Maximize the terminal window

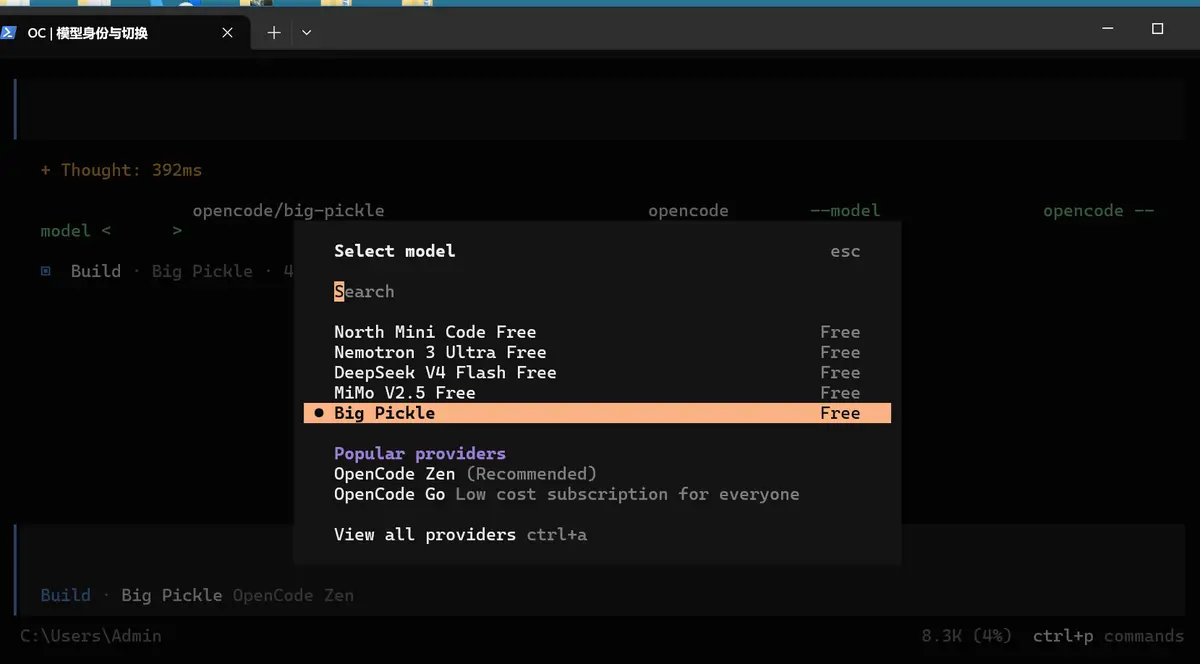tap(1158, 29)
